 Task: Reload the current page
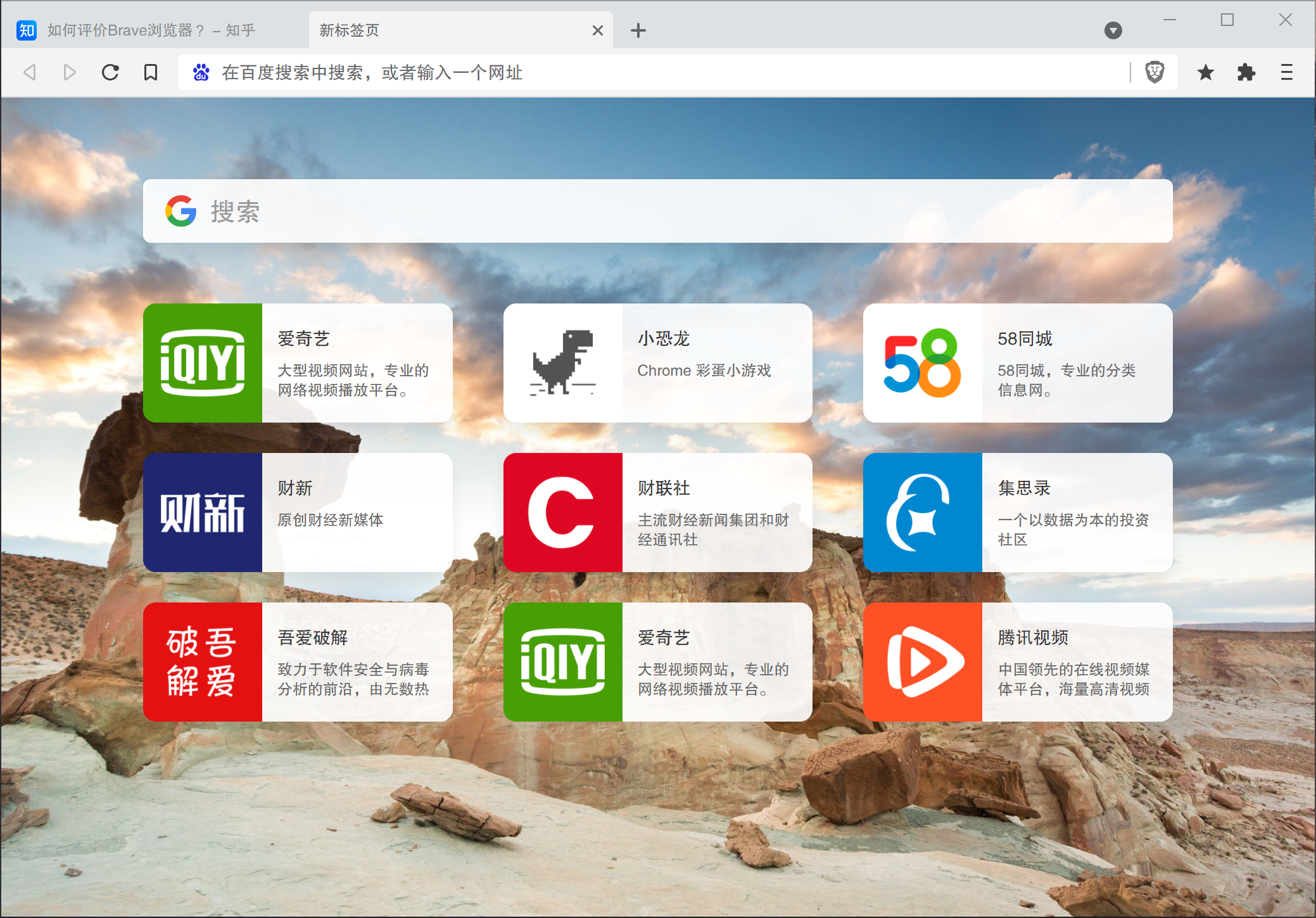click(x=111, y=72)
